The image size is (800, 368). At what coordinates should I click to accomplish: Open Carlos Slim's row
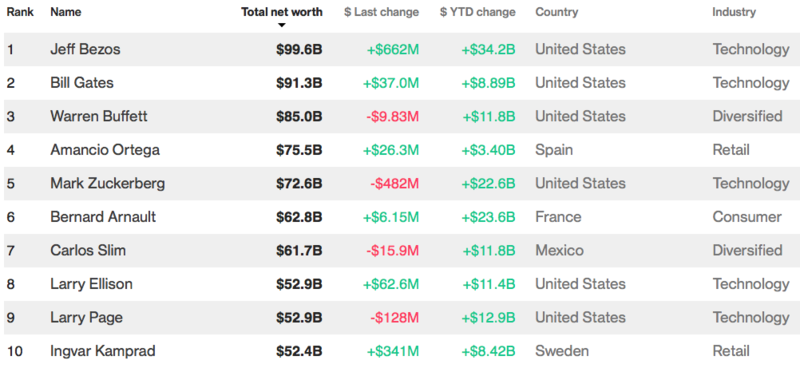tap(400, 251)
